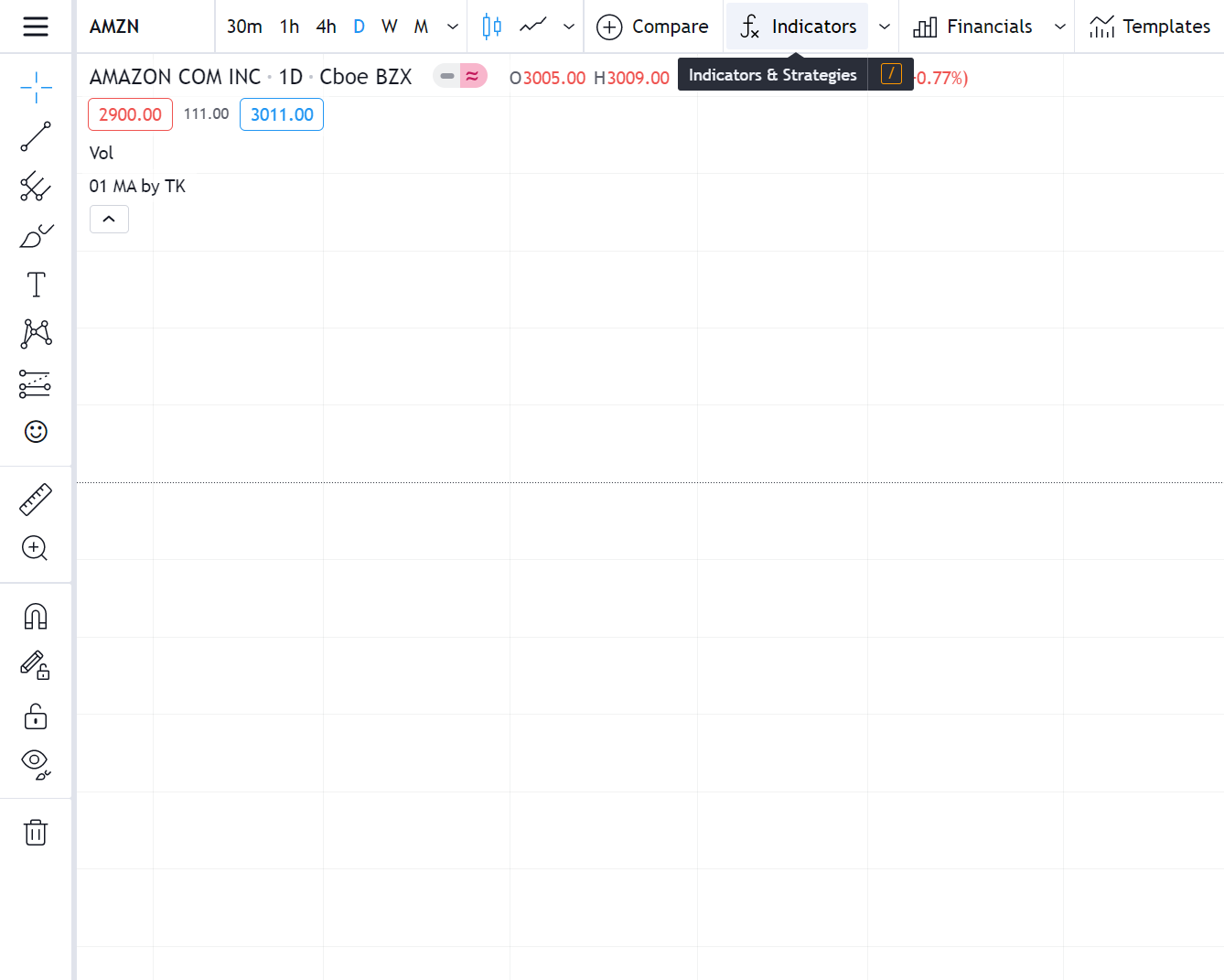
Task: Select the Vol indicator legend
Action: point(102,153)
